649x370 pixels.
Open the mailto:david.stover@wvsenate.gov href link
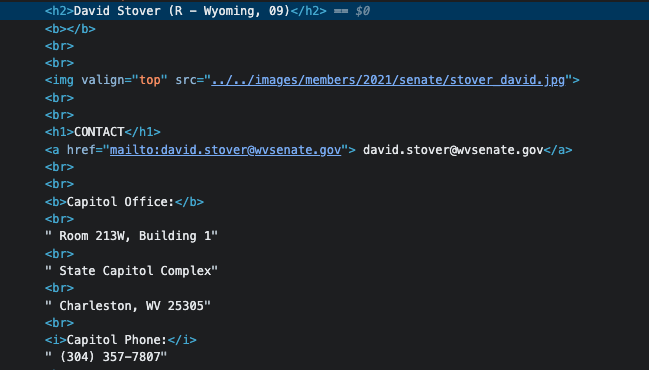click(x=226, y=150)
